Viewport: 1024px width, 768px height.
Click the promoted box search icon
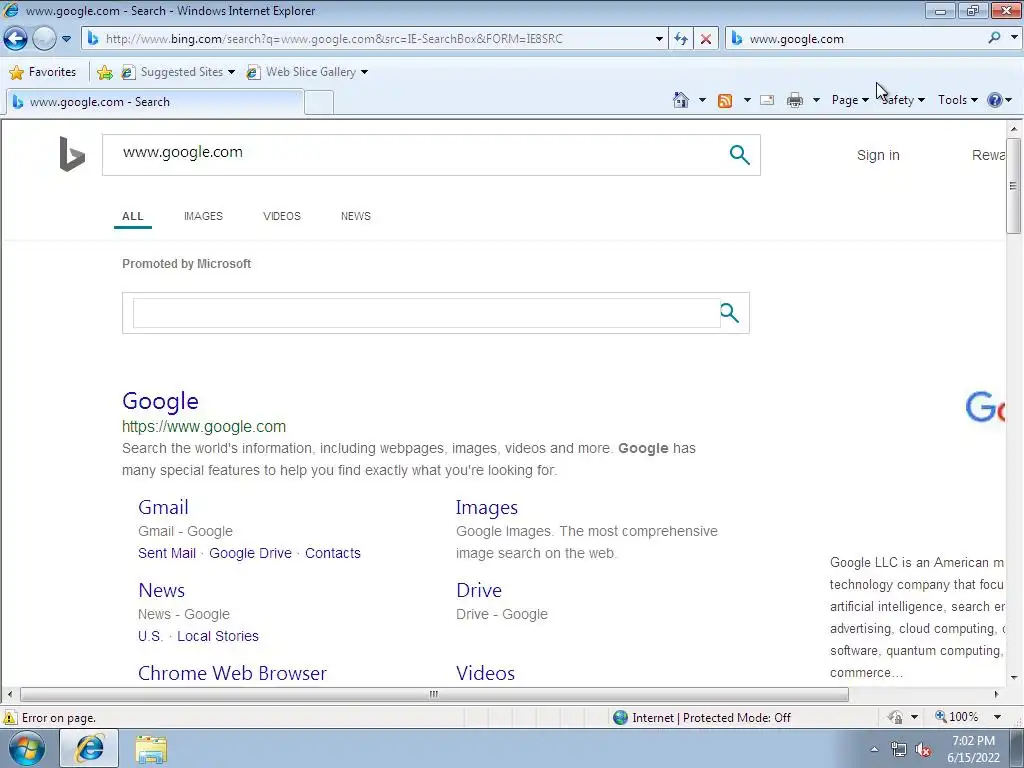(729, 313)
